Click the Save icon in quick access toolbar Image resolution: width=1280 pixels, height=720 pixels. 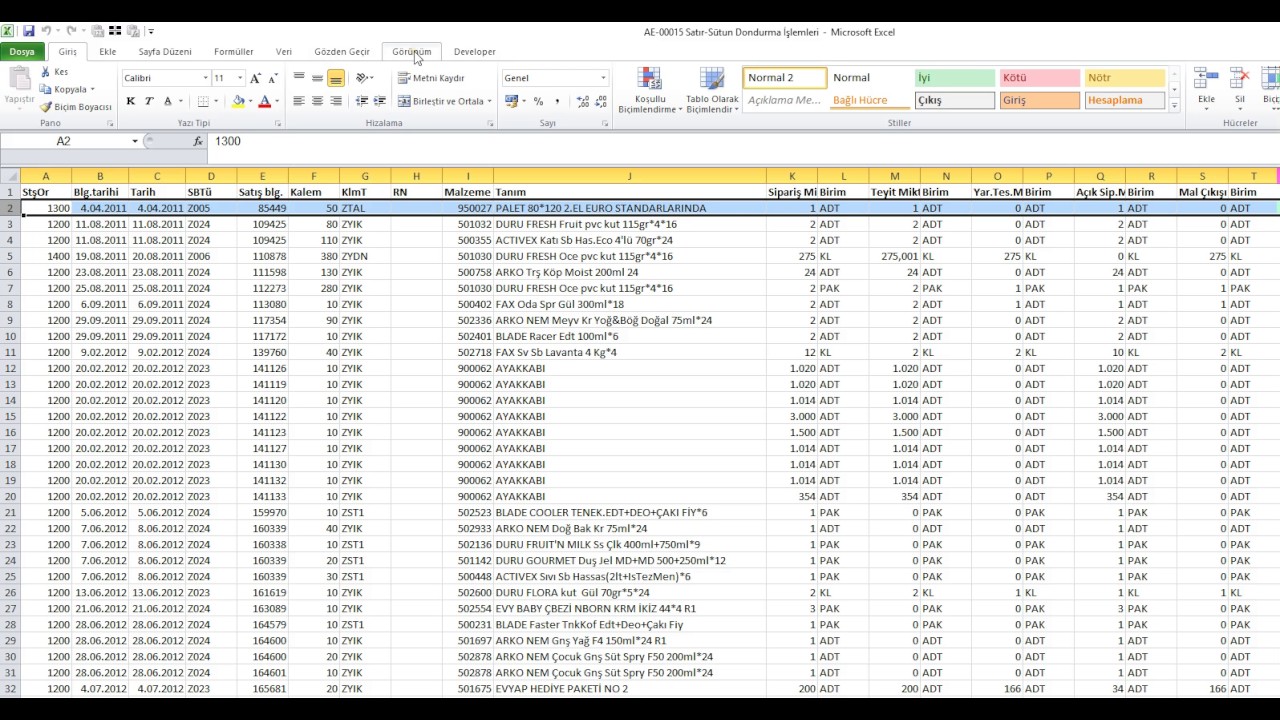coord(29,32)
